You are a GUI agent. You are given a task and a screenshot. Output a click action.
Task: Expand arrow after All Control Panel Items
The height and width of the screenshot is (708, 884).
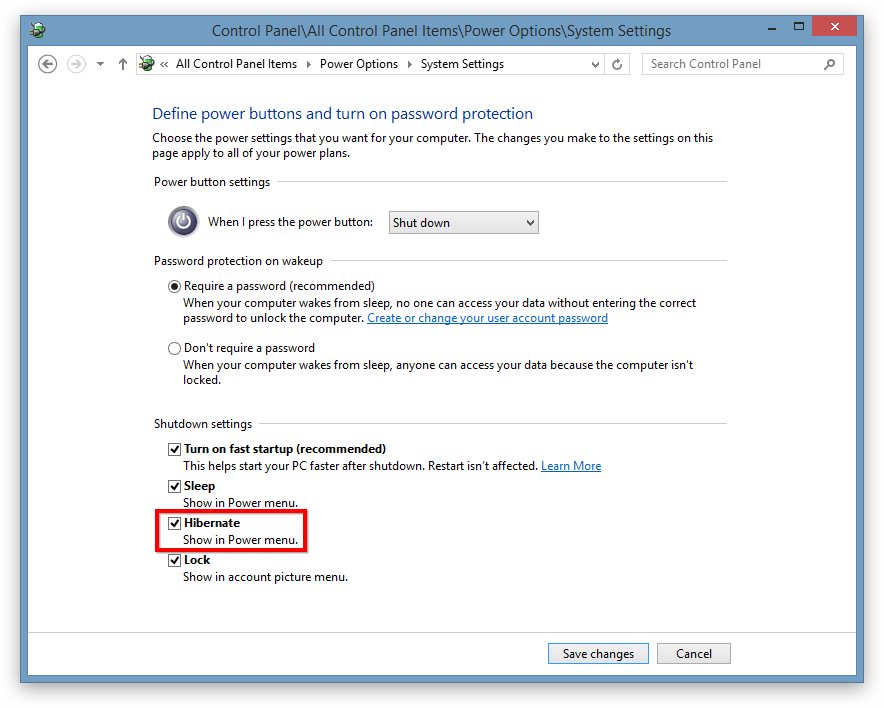point(308,65)
